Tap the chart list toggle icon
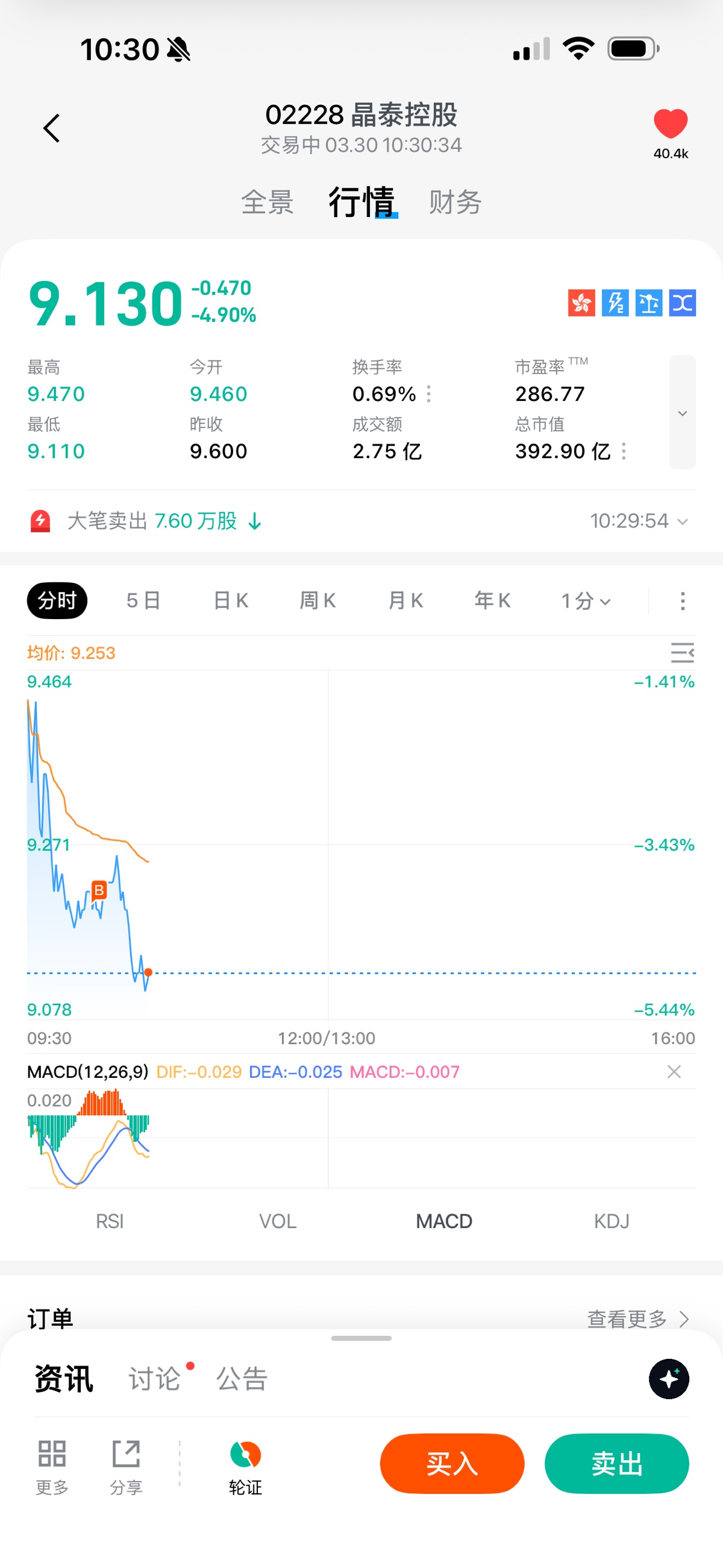Image resolution: width=723 pixels, height=1568 pixels. click(682, 652)
